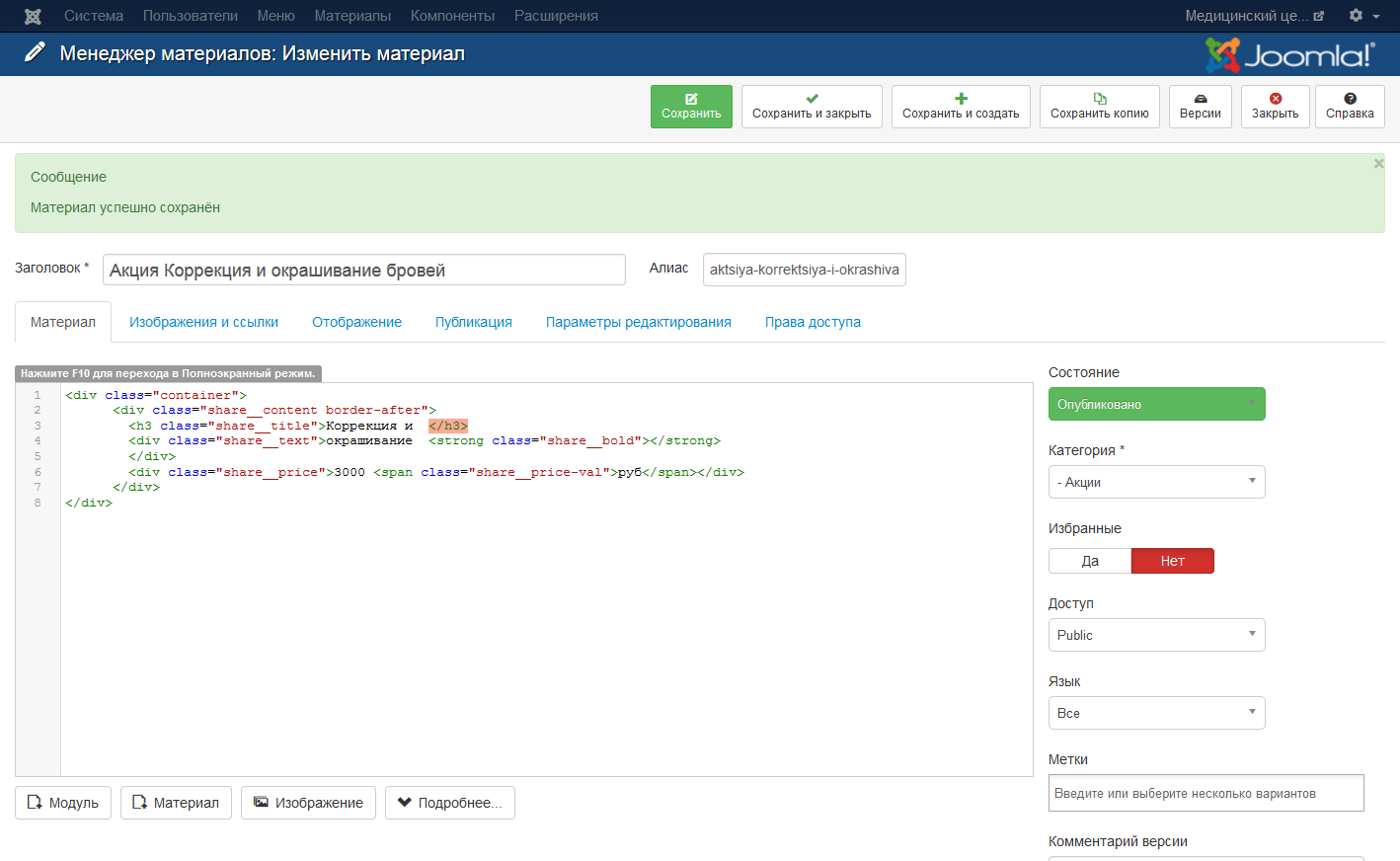Click into the Алиас input field

click(804, 270)
